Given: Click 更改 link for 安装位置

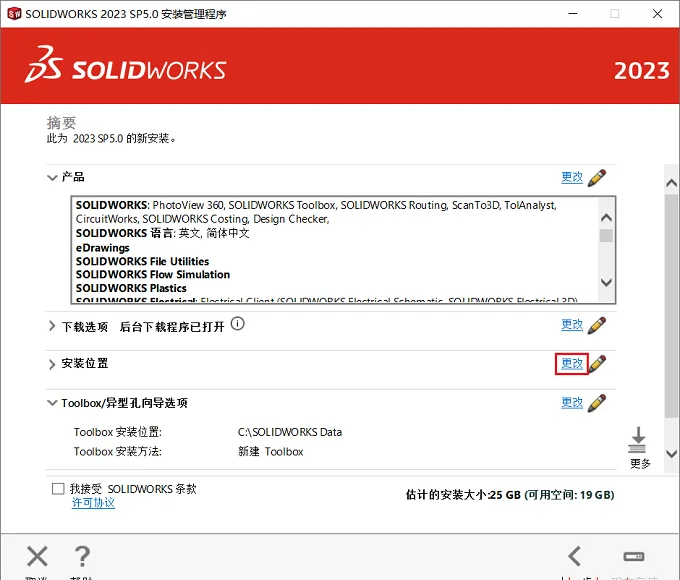Looking at the screenshot, I should [x=572, y=364].
